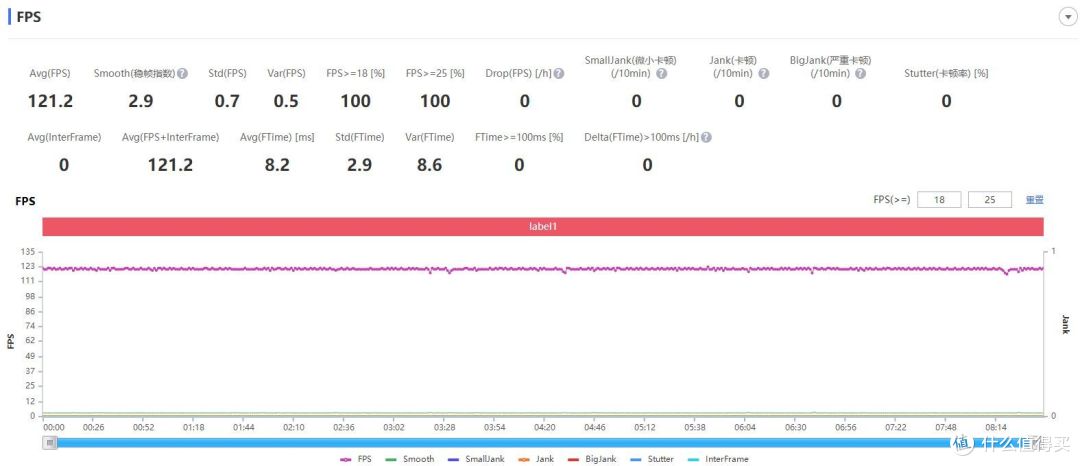Click the Var(FPS) value 0.5
The image size is (1080, 466).
tap(286, 102)
